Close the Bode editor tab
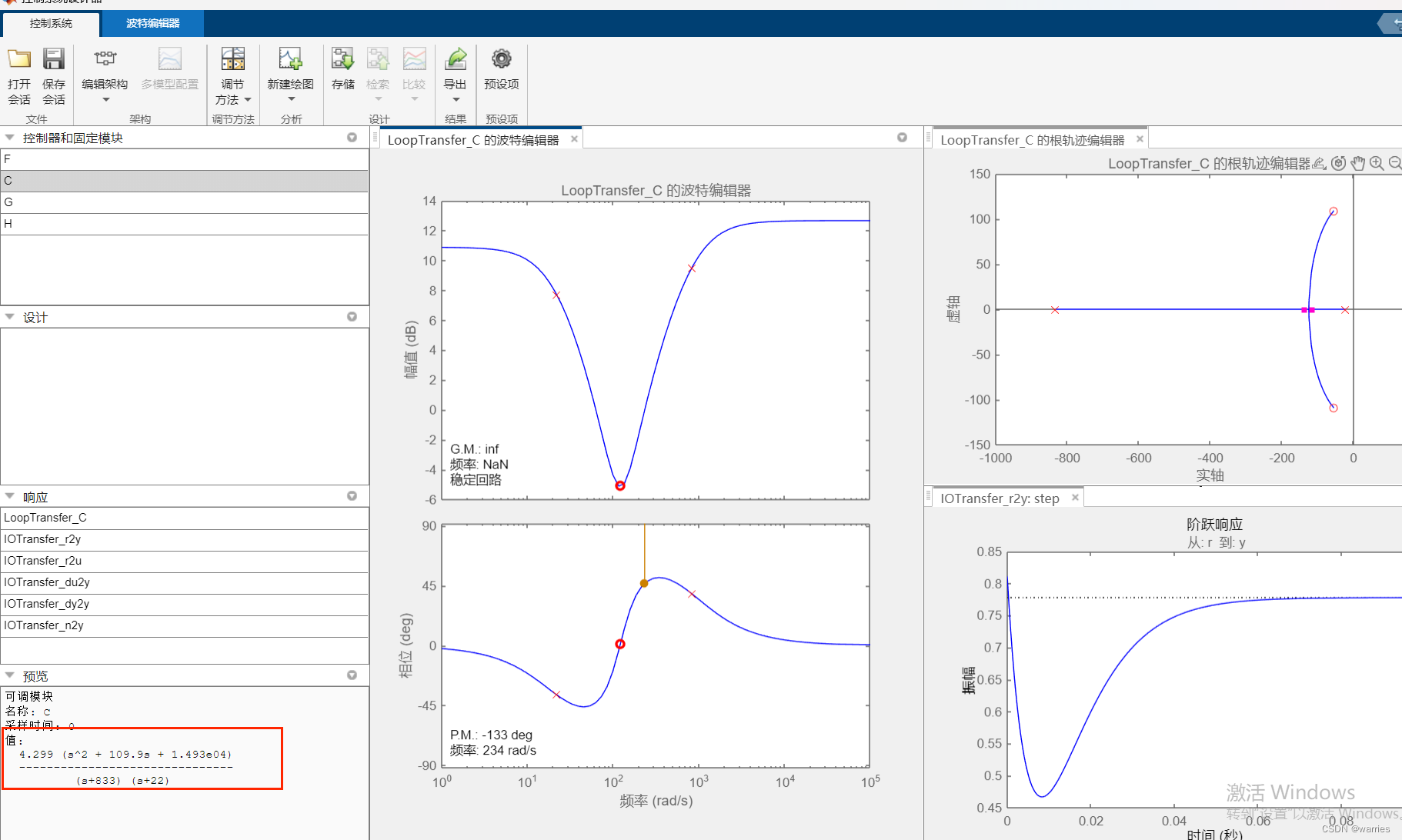The height and width of the screenshot is (840, 1402). (574, 139)
